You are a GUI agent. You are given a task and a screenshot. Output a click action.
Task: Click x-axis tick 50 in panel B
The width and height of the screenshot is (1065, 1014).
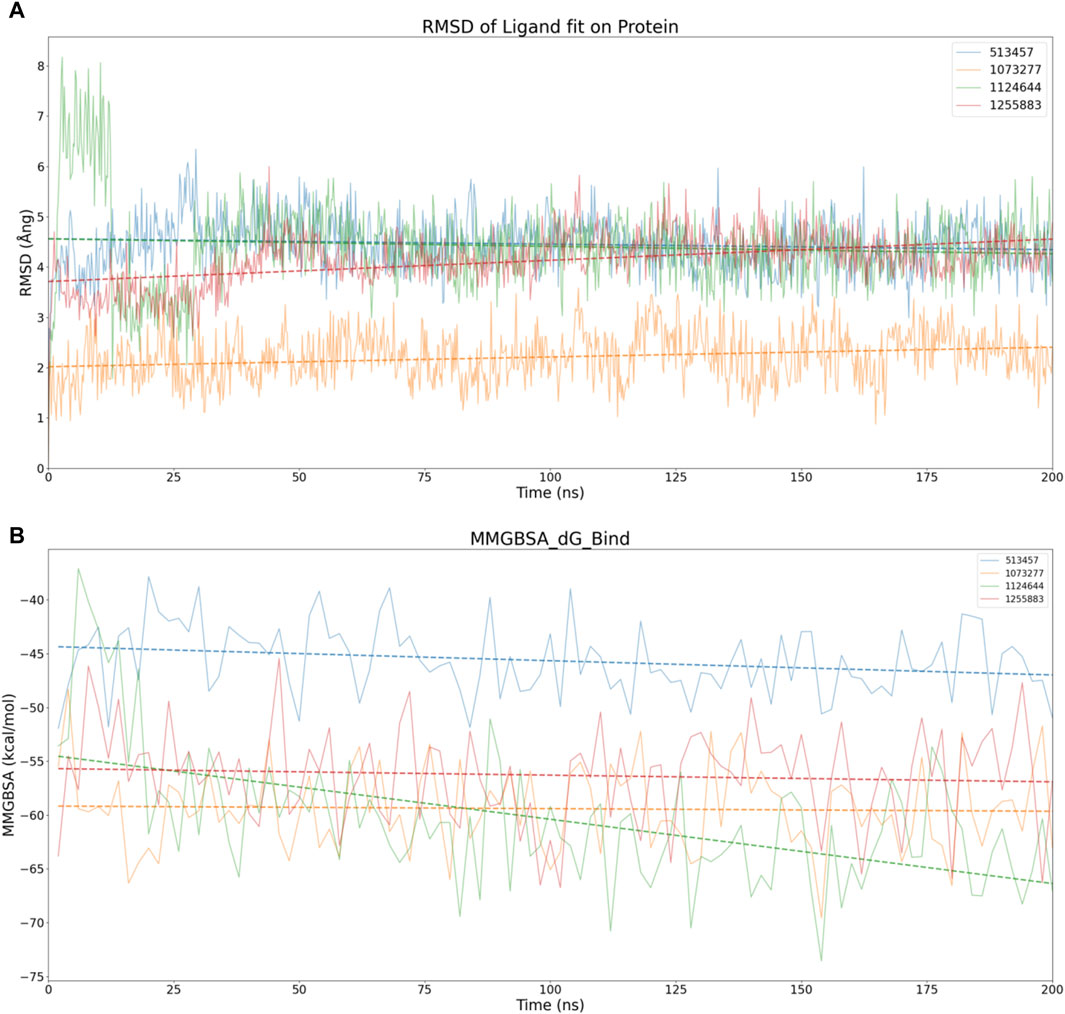[300, 990]
